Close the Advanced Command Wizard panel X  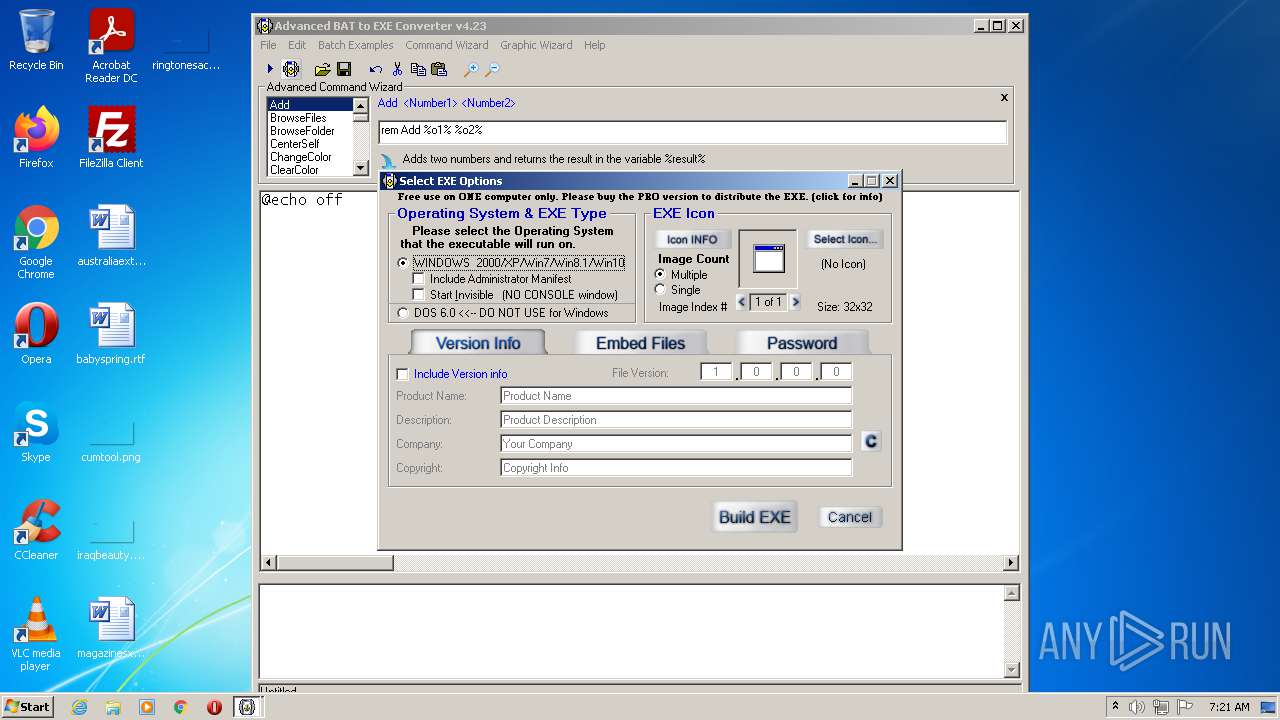coord(1004,98)
